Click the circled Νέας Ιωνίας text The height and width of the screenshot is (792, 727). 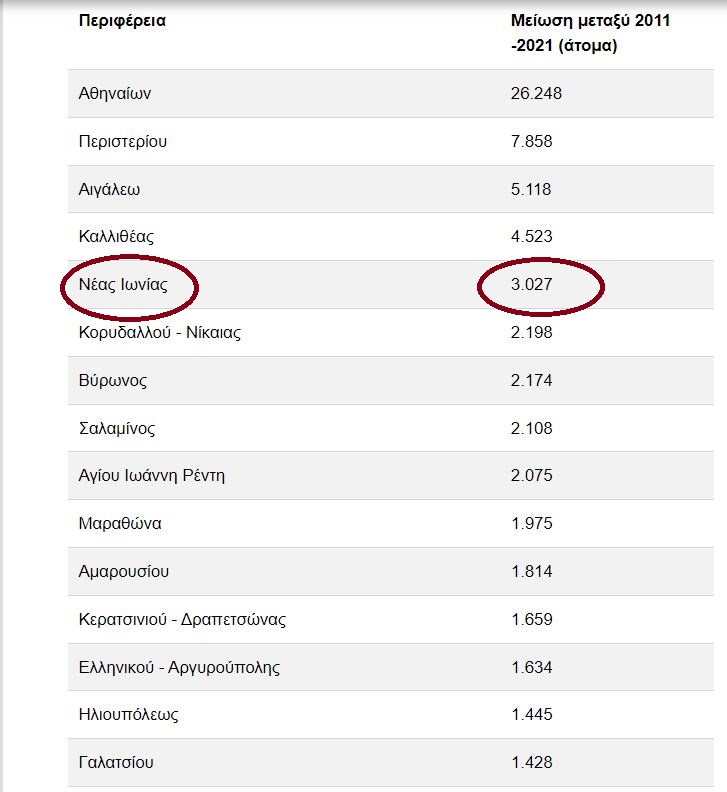tap(123, 284)
